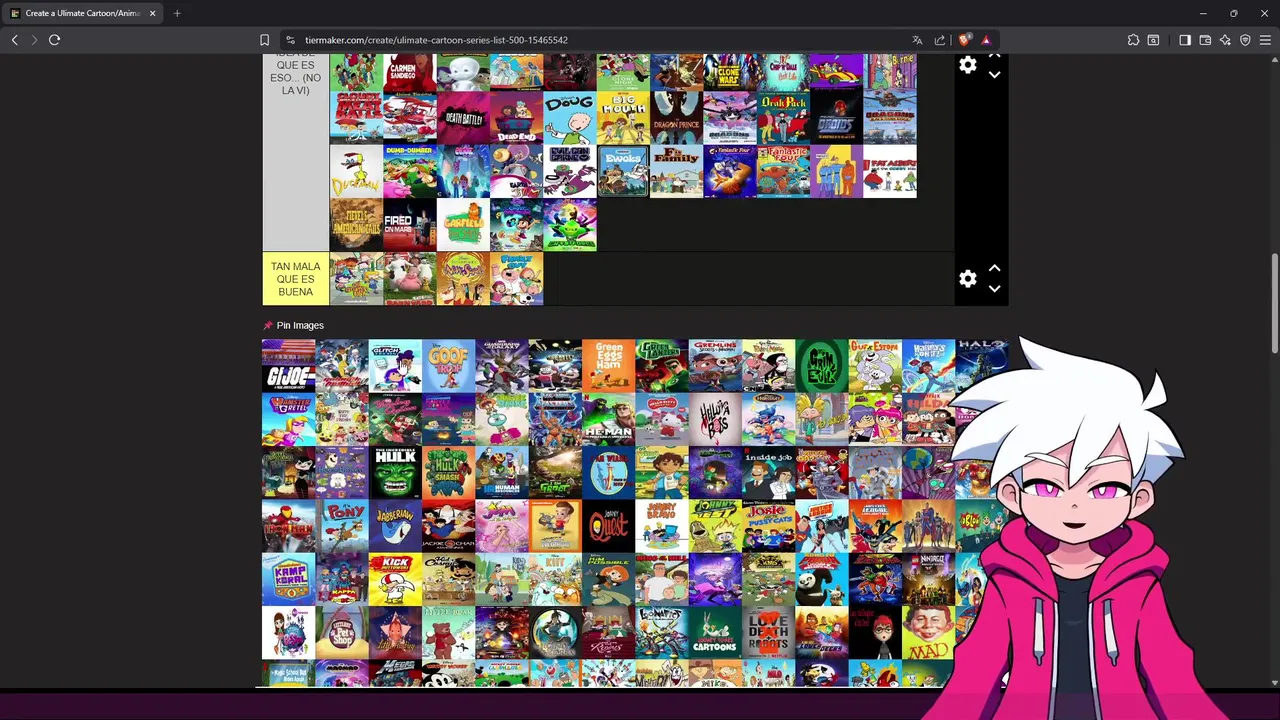Click the pin icon beside Pin Images
Image resolution: width=1280 pixels, height=720 pixels.
coord(267,325)
